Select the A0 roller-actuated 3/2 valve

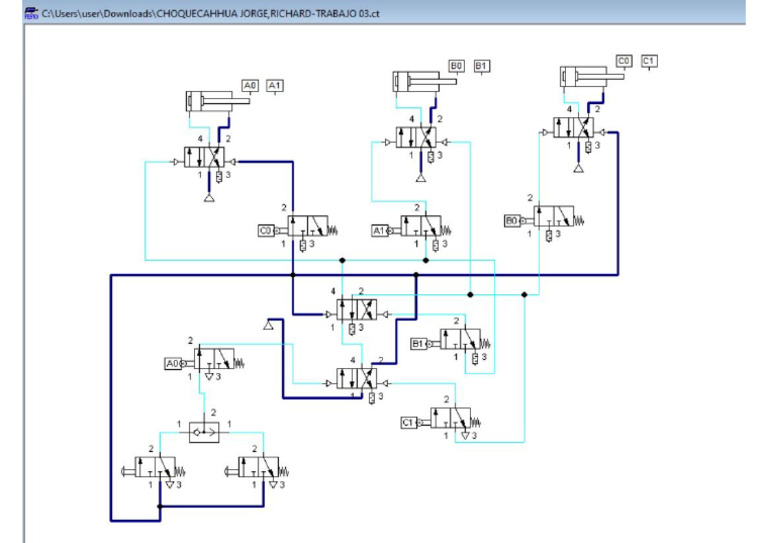pyautogui.click(x=204, y=363)
